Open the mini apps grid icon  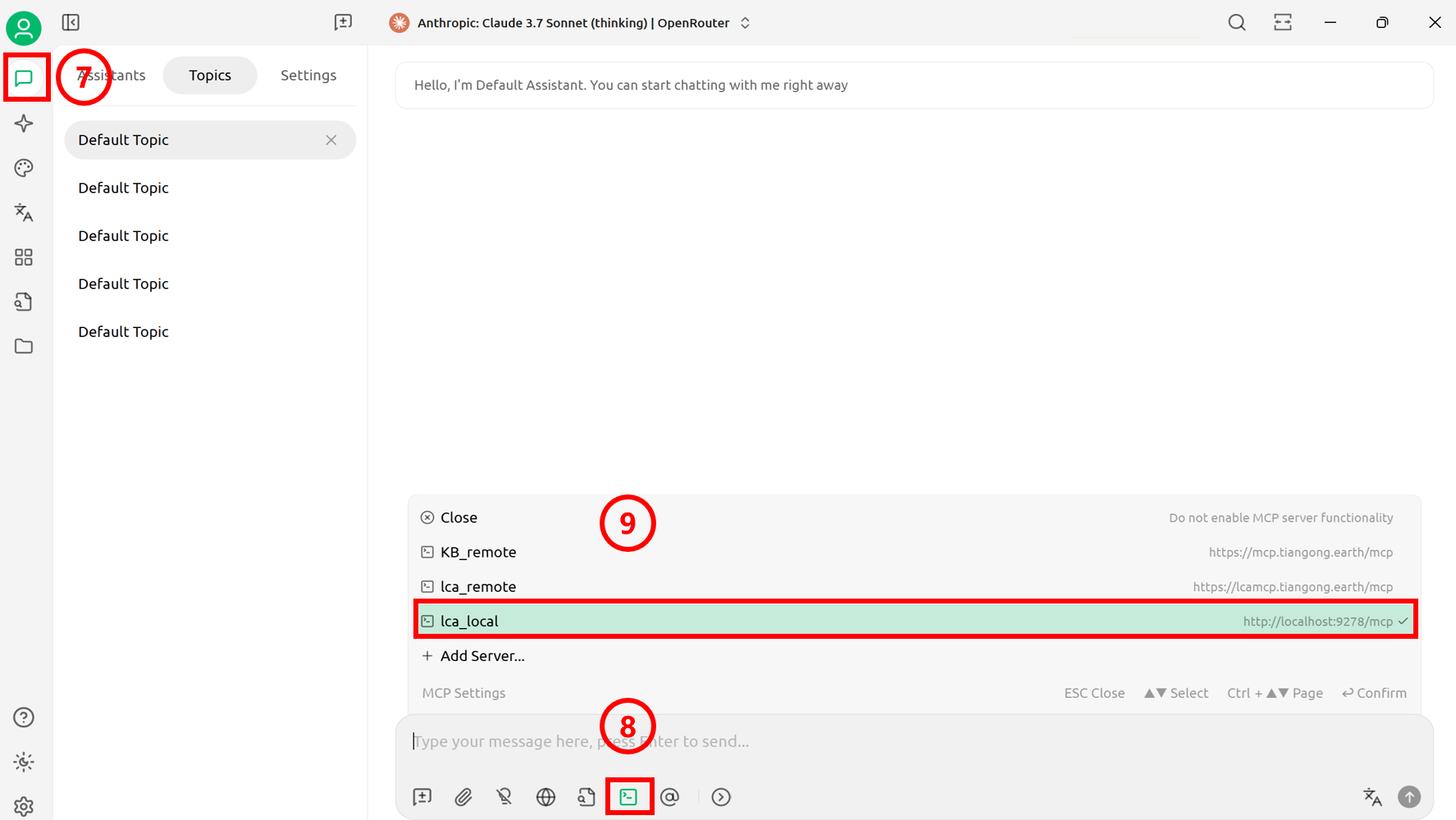[24, 257]
